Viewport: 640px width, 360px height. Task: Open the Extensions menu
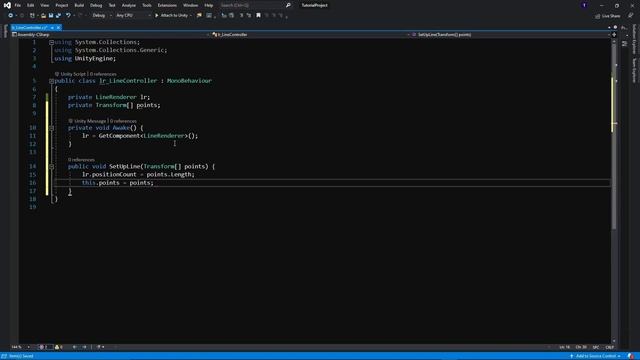[167, 5]
